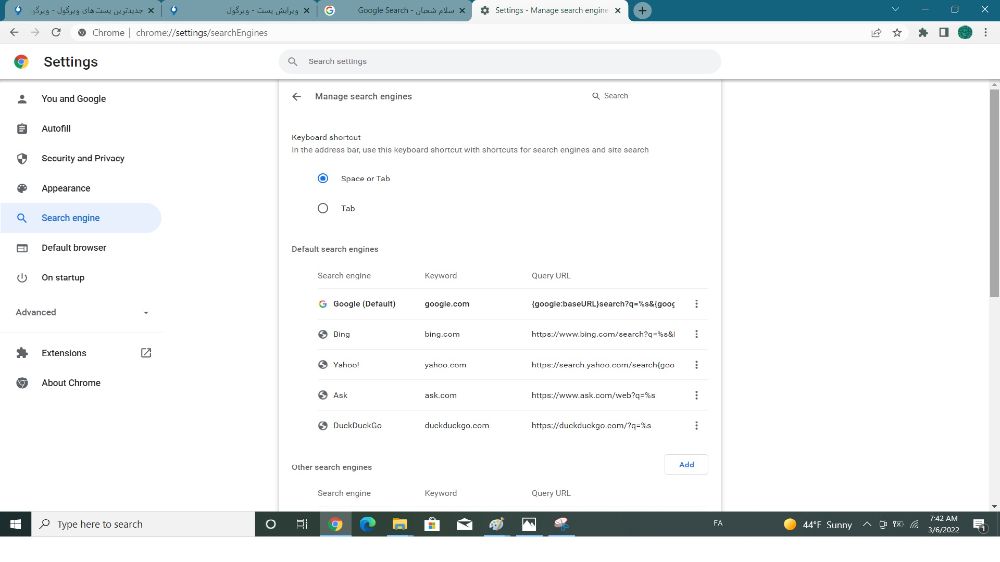The height and width of the screenshot is (562, 1000).
Task: Open the more actions menu for Google
Action: [696, 304]
